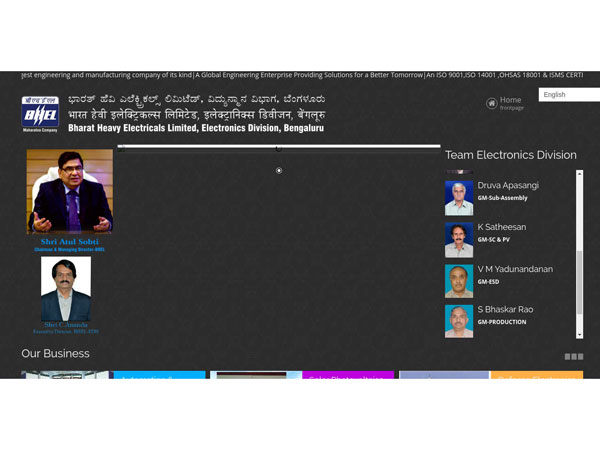The image size is (600, 450).
Task: Click Druva Apasangi's photo
Action: click(459, 197)
